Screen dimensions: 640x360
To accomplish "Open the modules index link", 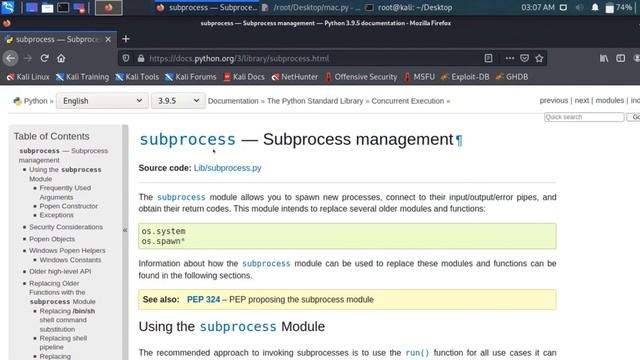I will click(x=609, y=100).
